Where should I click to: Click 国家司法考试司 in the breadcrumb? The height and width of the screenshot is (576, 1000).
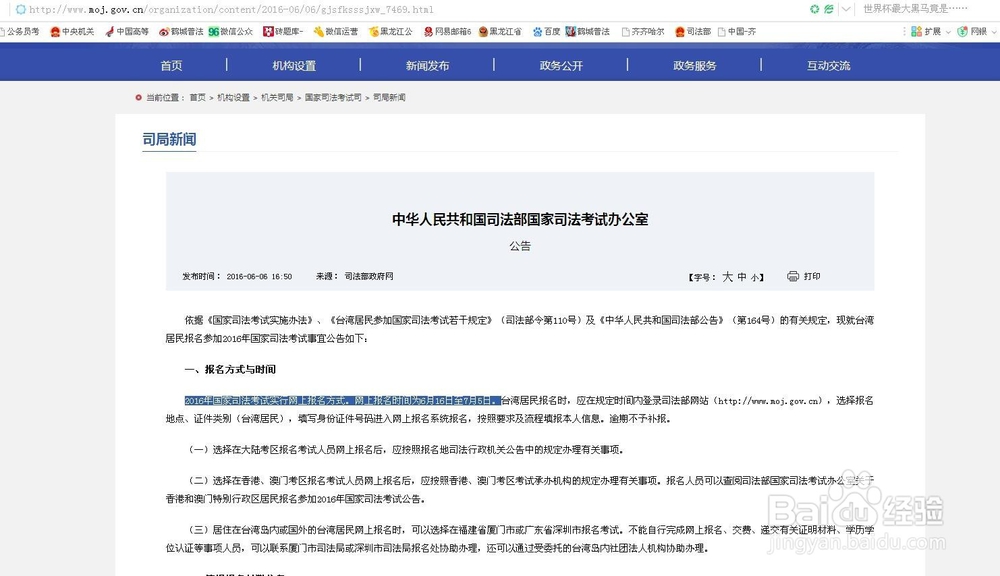click(x=333, y=98)
